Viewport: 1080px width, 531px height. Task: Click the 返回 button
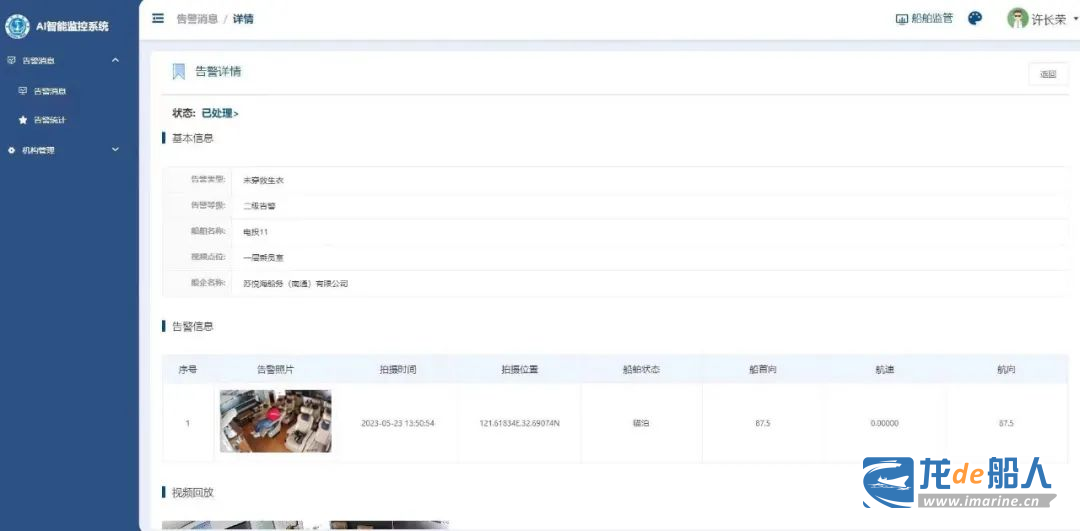pyautogui.click(x=1048, y=74)
